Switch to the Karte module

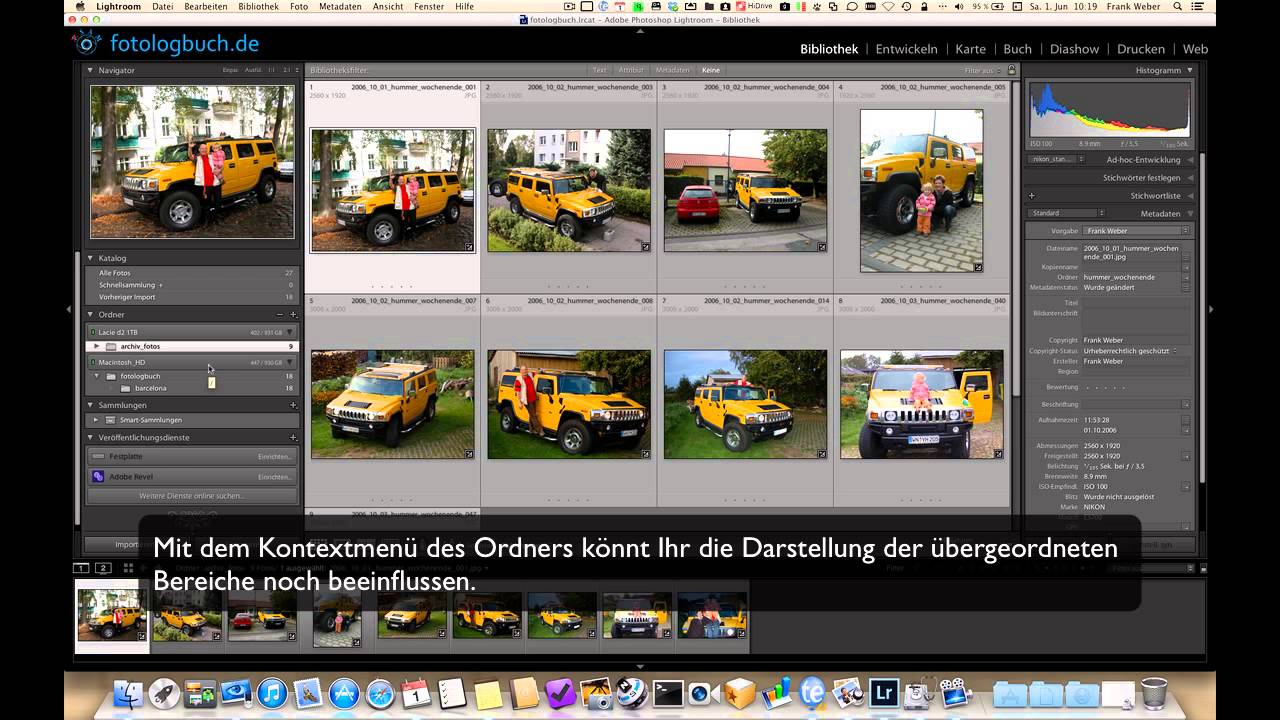click(x=970, y=49)
